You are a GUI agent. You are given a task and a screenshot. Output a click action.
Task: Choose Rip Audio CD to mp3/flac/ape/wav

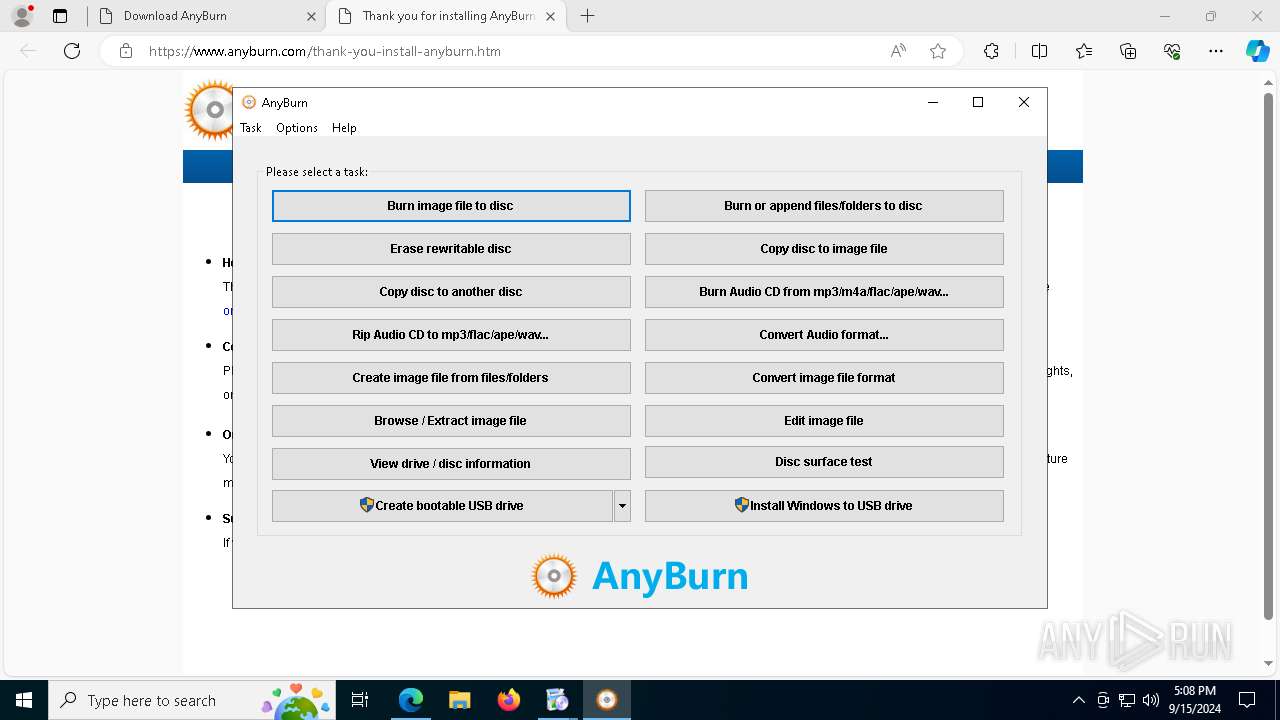click(451, 335)
